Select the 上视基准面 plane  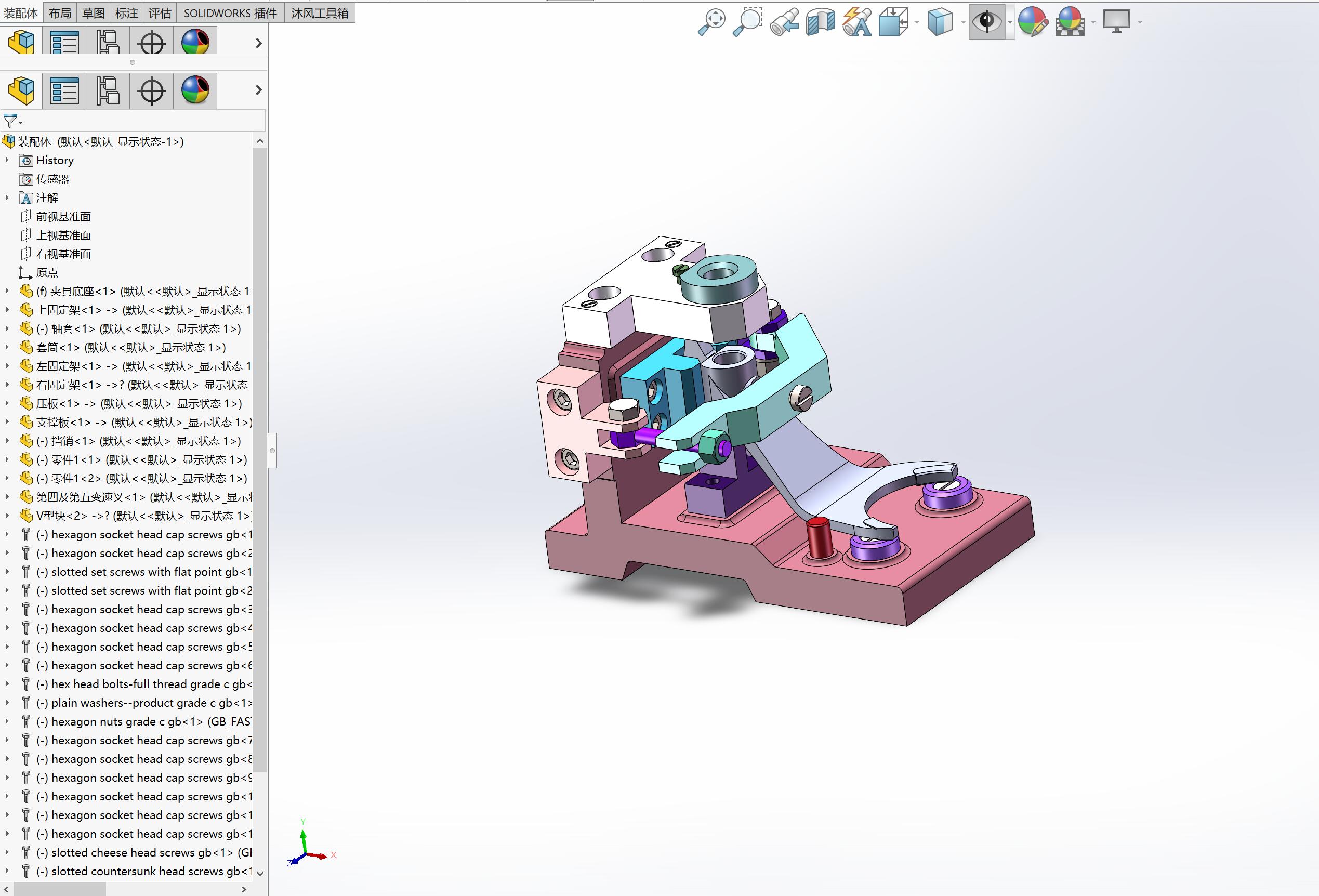click(x=63, y=235)
